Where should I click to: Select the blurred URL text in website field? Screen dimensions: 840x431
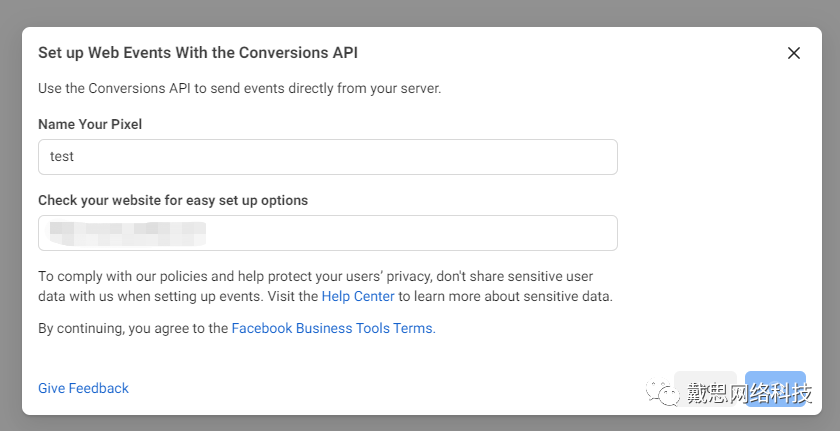[127, 233]
